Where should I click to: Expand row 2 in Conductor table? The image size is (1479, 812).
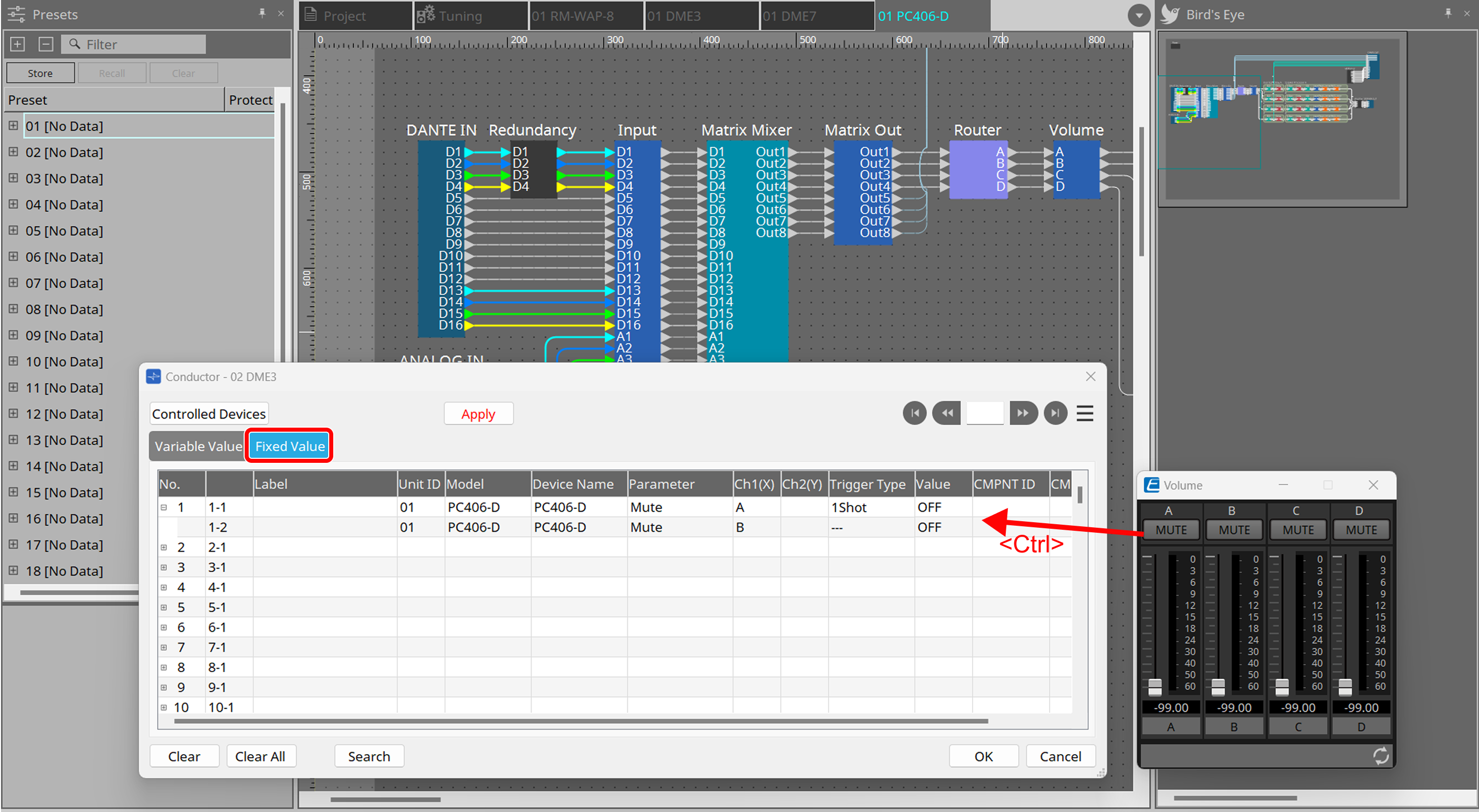164,547
